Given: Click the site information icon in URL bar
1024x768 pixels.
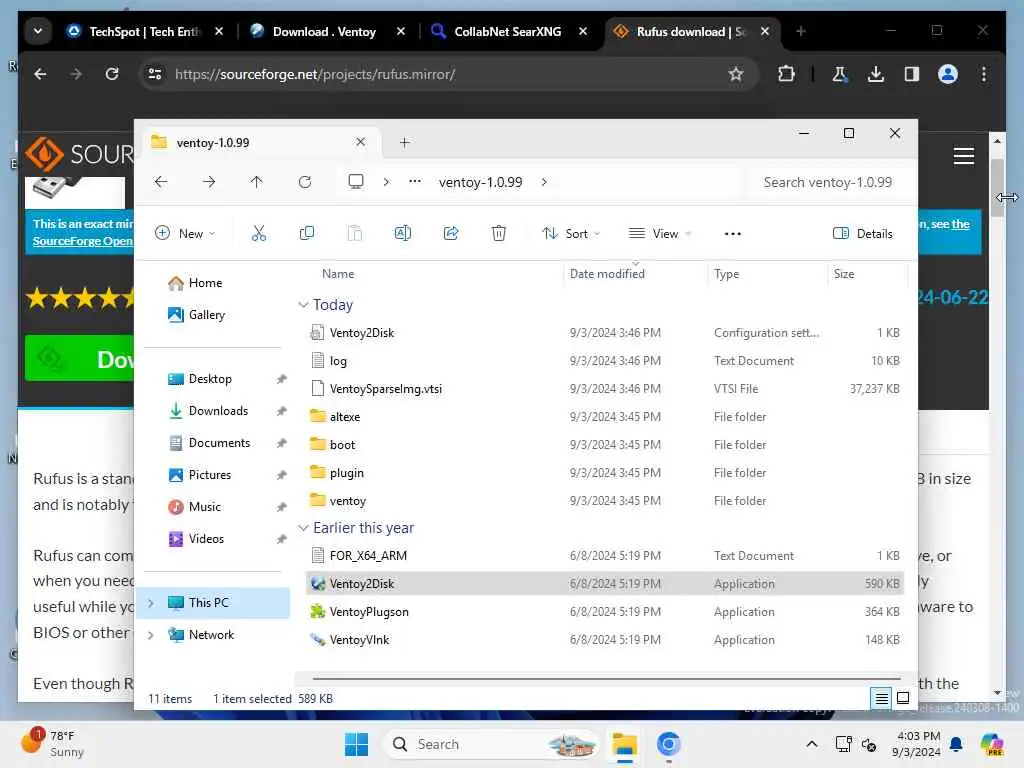Looking at the screenshot, I should [x=155, y=74].
